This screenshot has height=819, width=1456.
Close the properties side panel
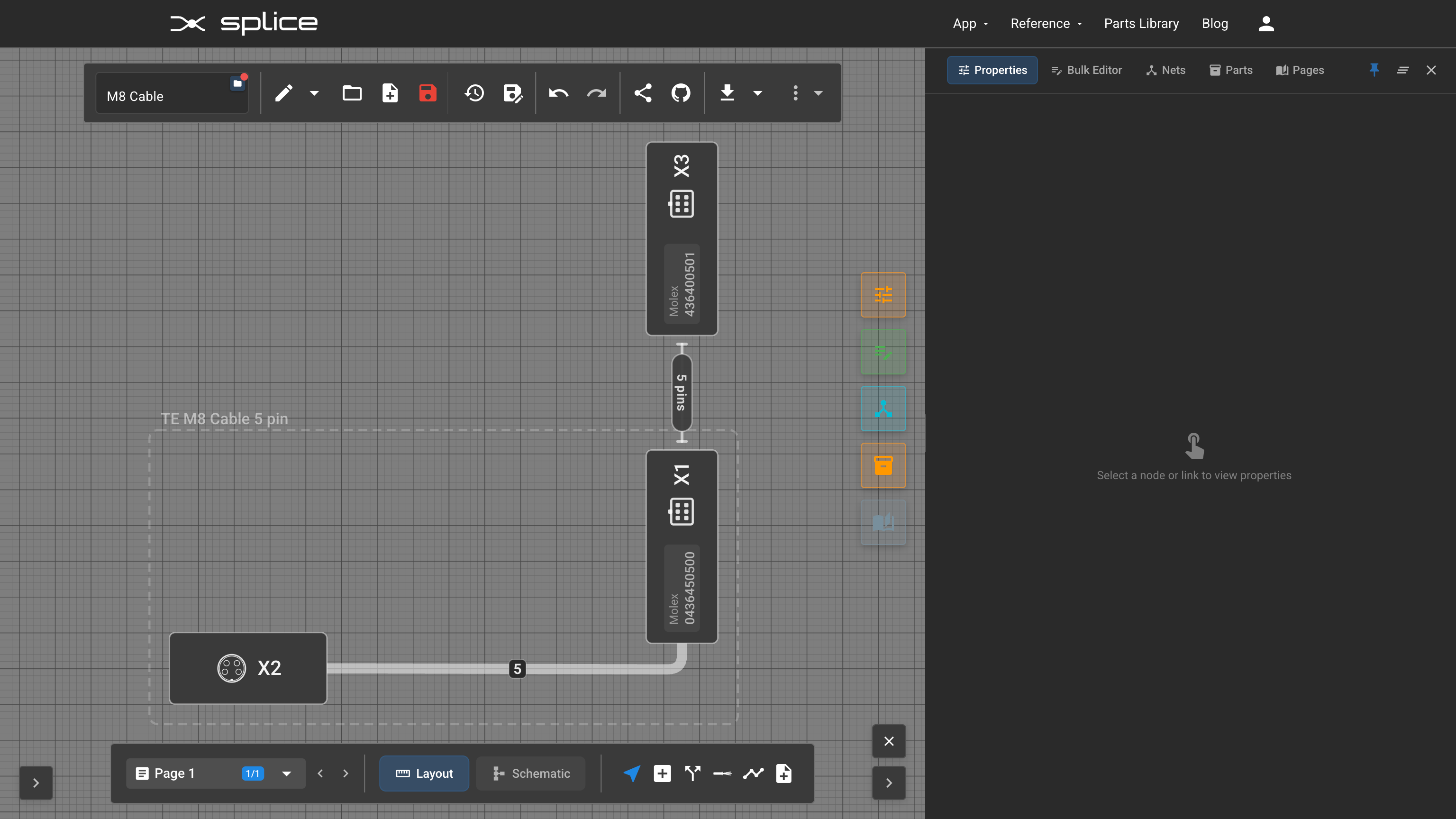[x=1431, y=70]
